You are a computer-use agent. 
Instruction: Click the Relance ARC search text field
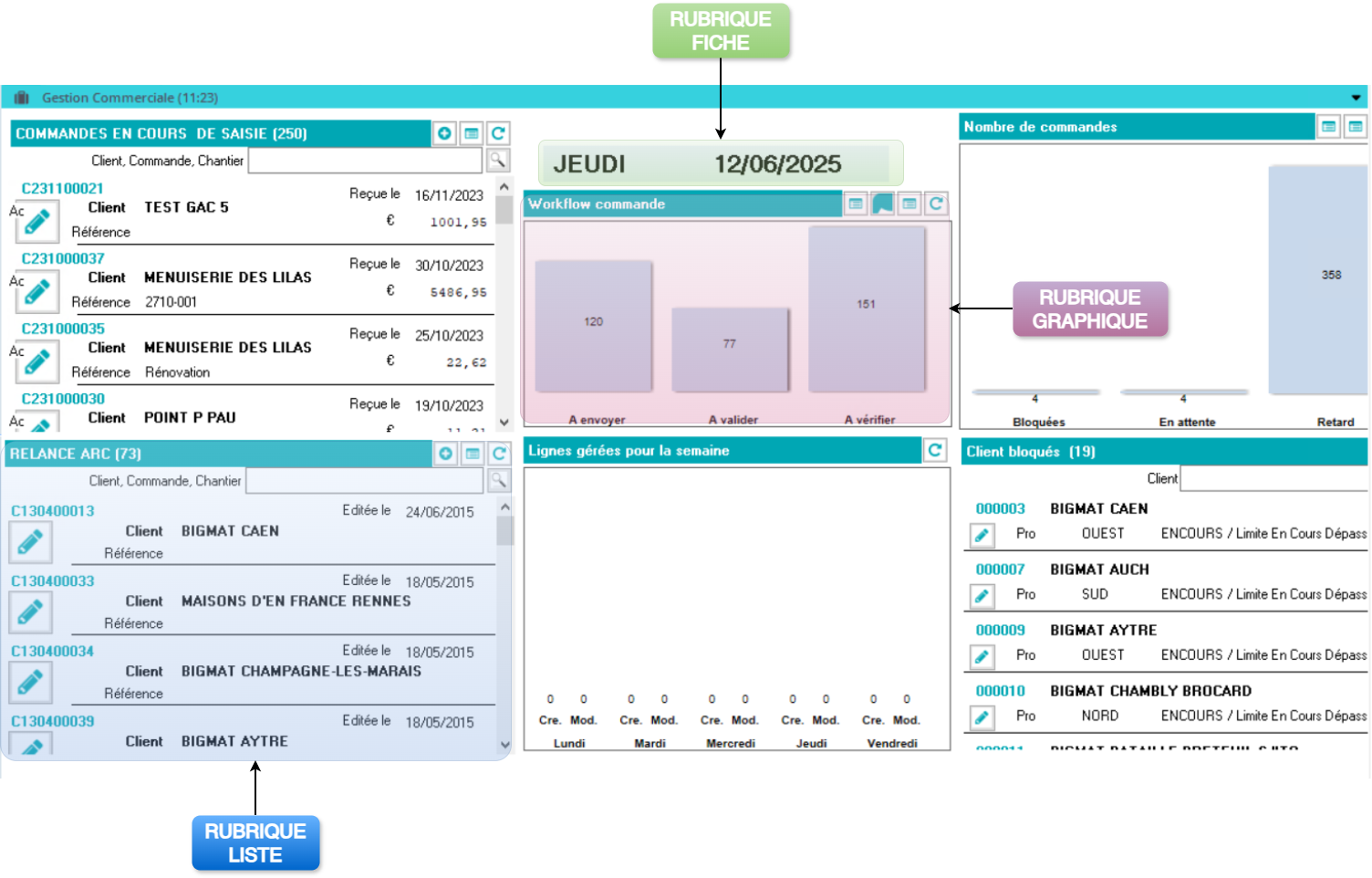click(364, 481)
